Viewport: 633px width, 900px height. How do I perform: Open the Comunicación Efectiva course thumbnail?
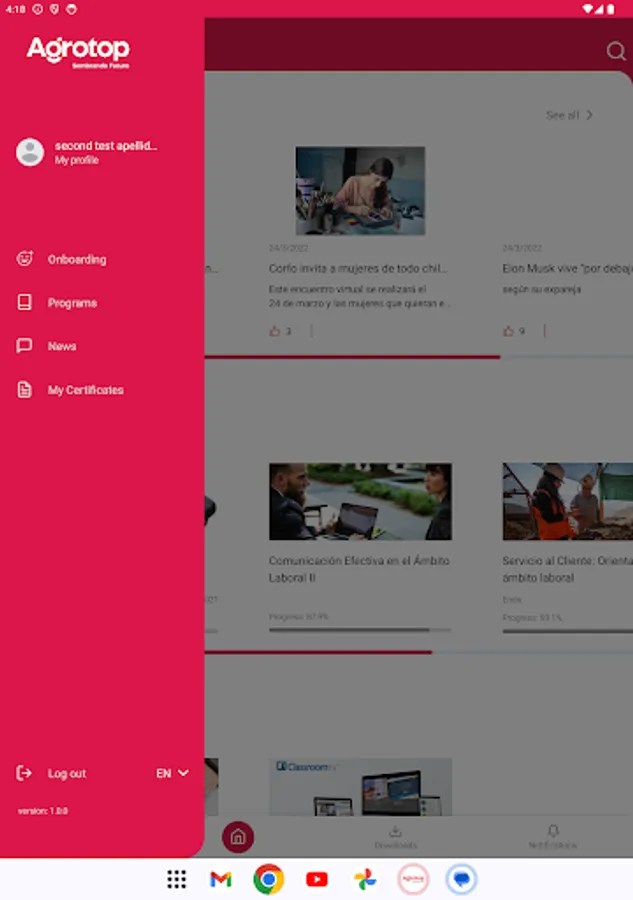360,502
